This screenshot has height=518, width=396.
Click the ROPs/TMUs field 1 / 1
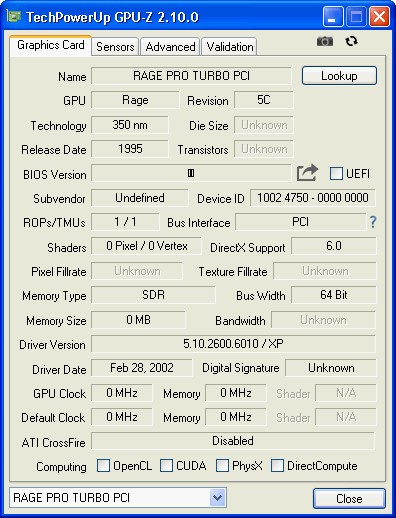[125, 222]
